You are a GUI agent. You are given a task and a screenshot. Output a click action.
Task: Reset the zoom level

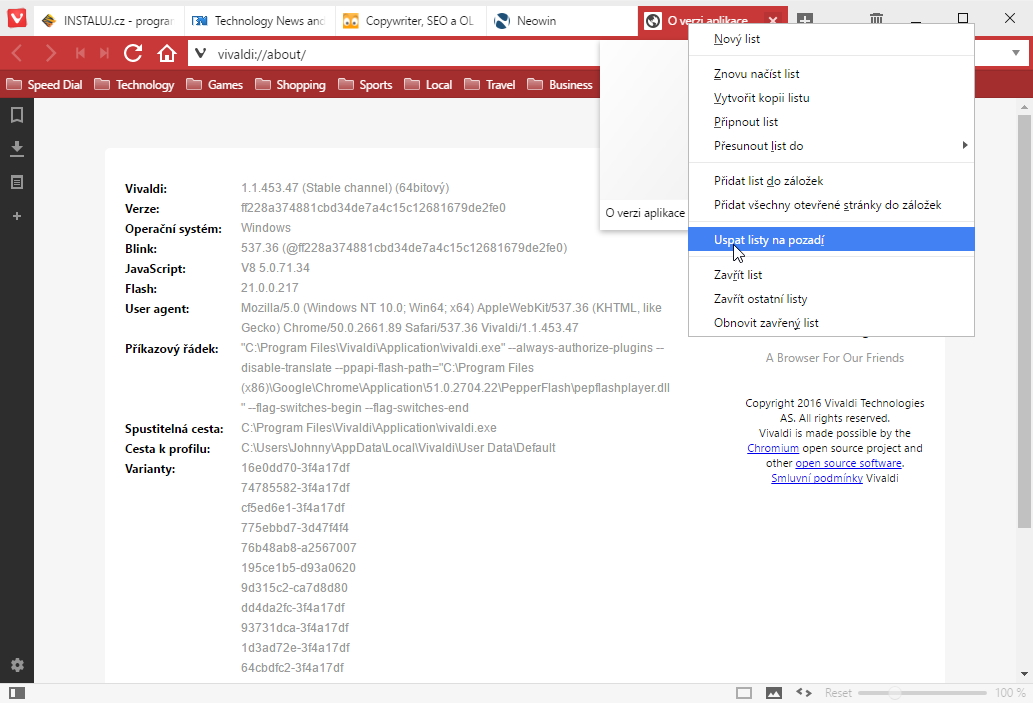838,692
